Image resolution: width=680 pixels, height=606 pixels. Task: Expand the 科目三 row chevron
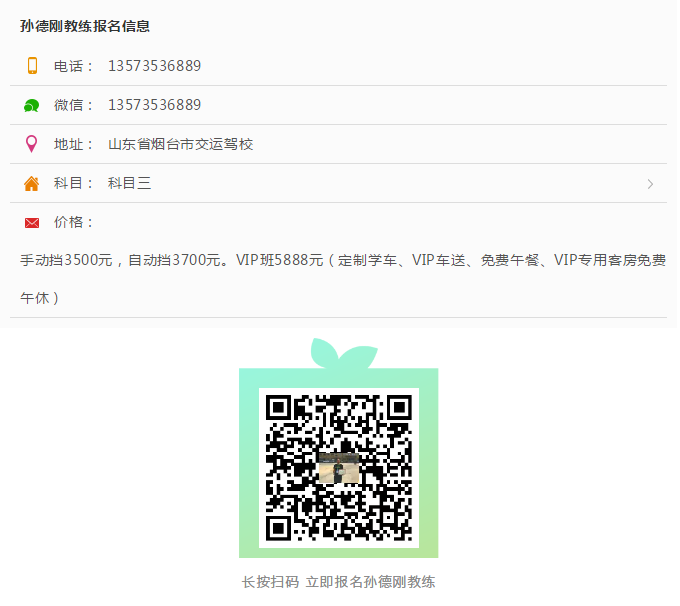click(650, 184)
